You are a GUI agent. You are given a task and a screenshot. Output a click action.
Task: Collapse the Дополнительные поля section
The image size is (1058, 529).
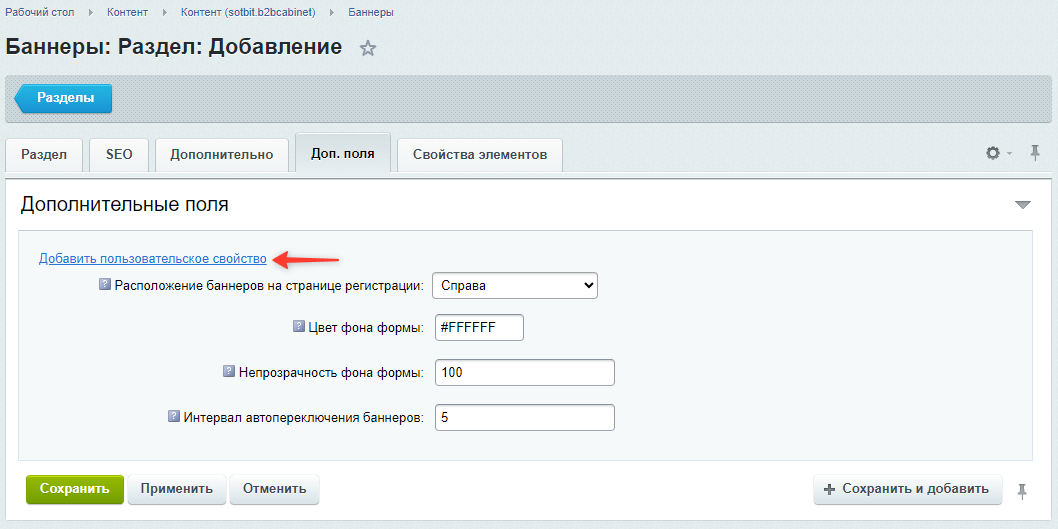(x=1023, y=204)
